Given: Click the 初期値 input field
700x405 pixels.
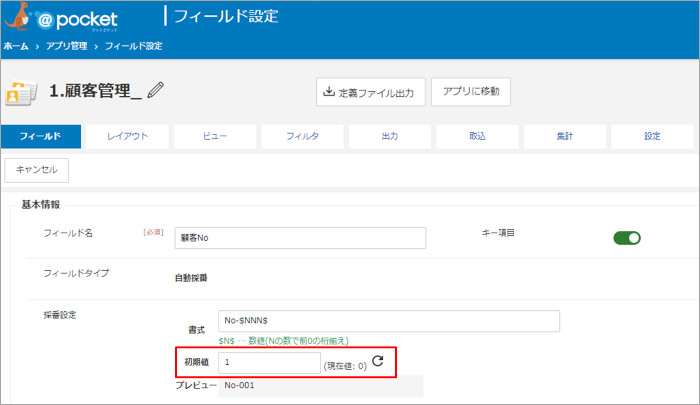Looking at the screenshot, I should 269,362.
